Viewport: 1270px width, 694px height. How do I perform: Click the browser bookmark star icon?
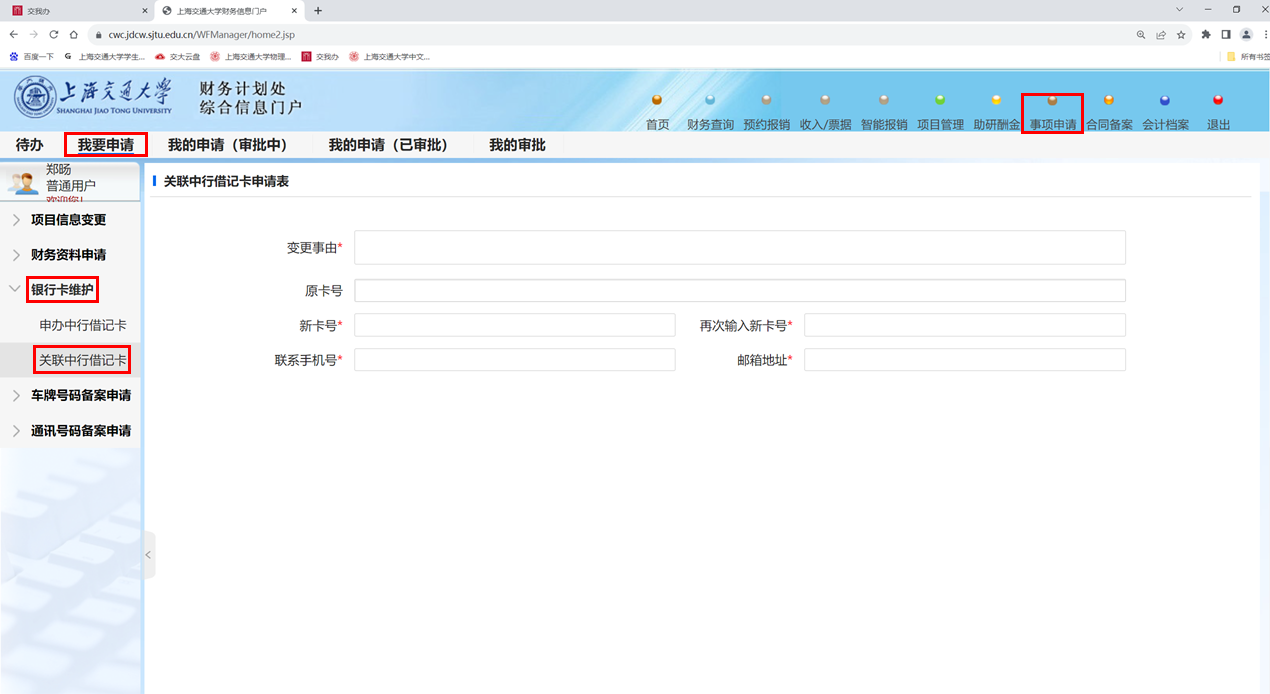(x=1181, y=34)
